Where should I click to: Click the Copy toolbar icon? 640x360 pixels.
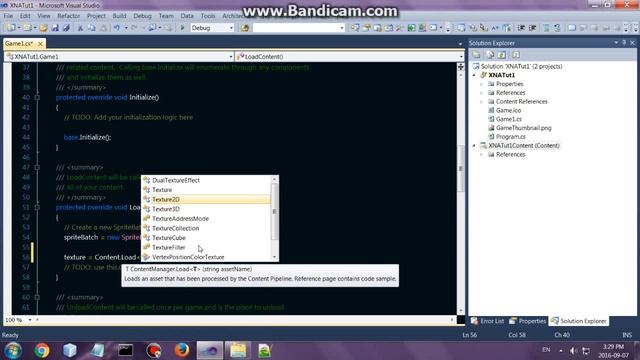(x=91, y=28)
